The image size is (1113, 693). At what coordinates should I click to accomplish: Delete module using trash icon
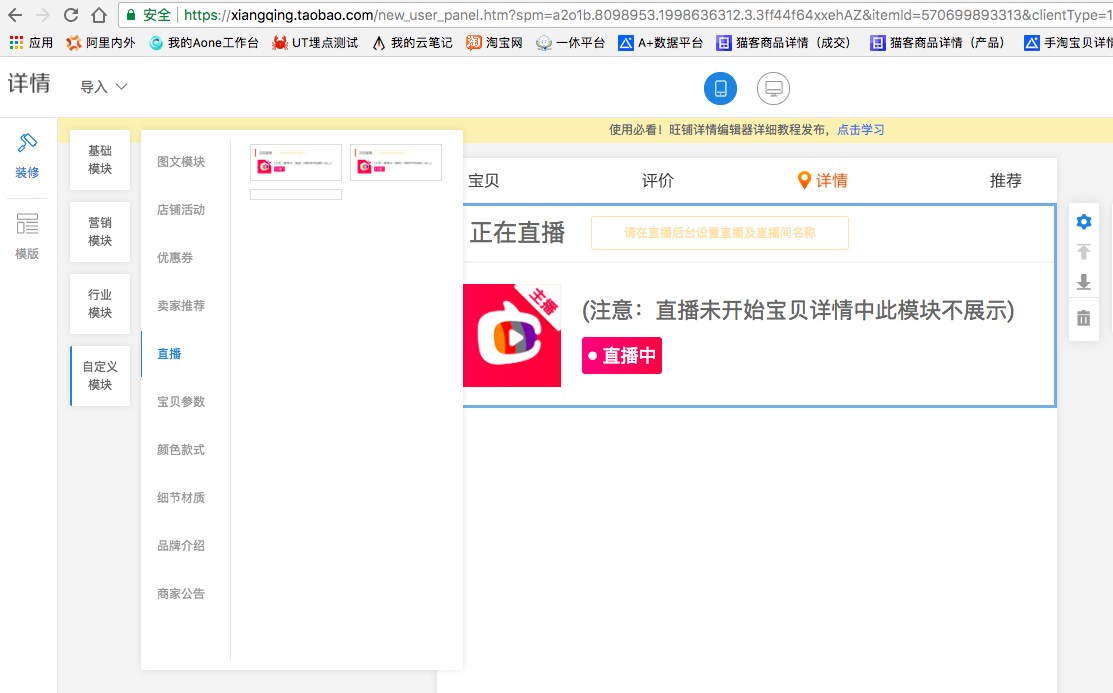[x=1083, y=319]
